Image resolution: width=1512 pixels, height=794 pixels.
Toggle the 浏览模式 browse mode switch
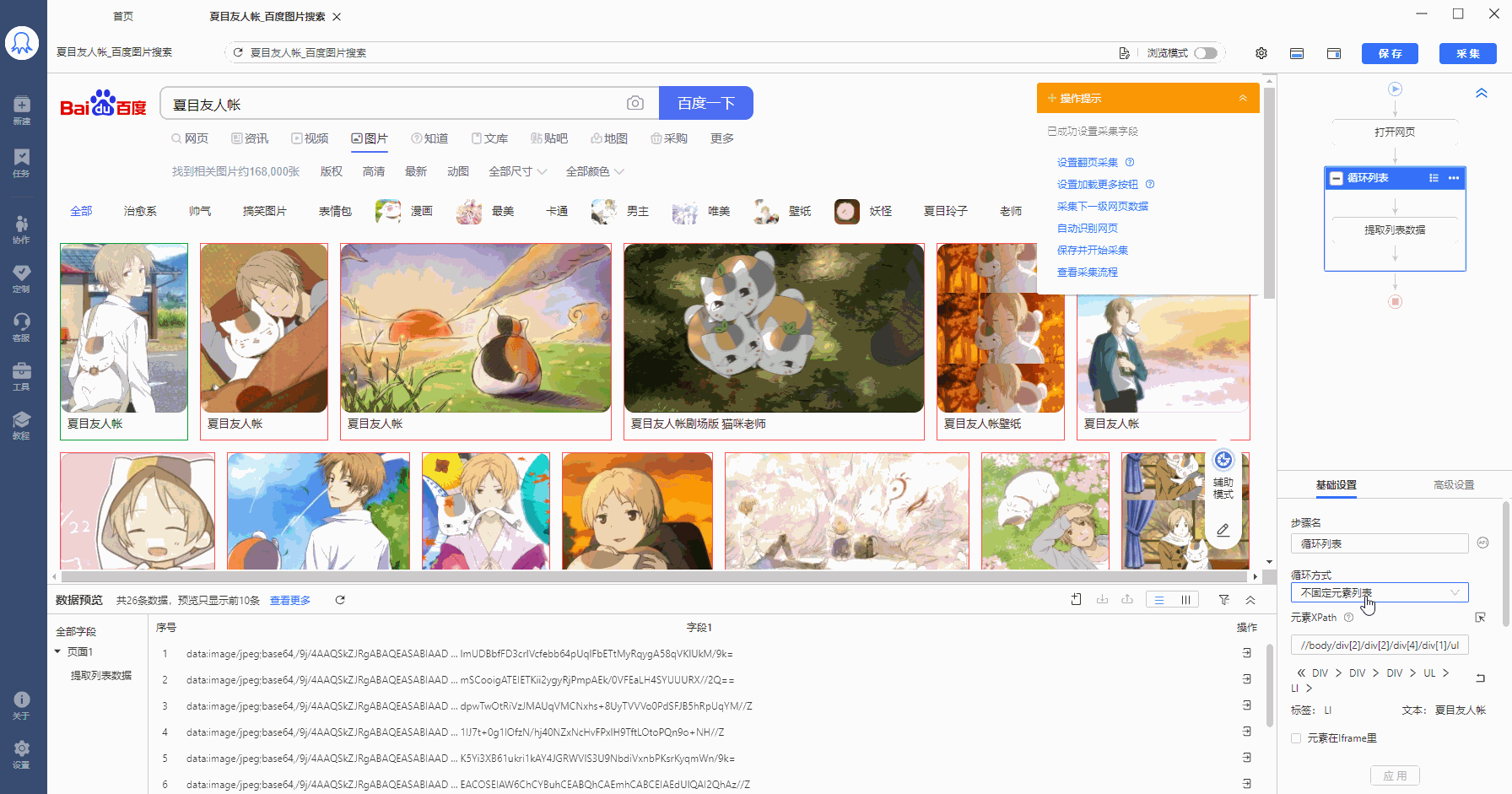tap(1206, 53)
